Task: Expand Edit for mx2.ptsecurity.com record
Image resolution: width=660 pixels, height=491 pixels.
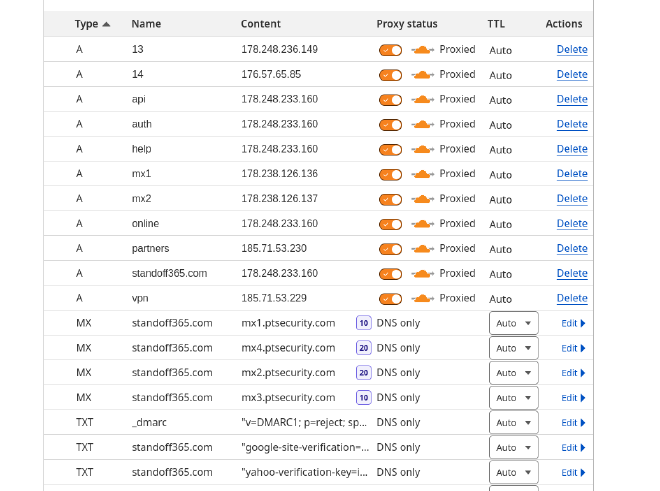Action: (573, 373)
